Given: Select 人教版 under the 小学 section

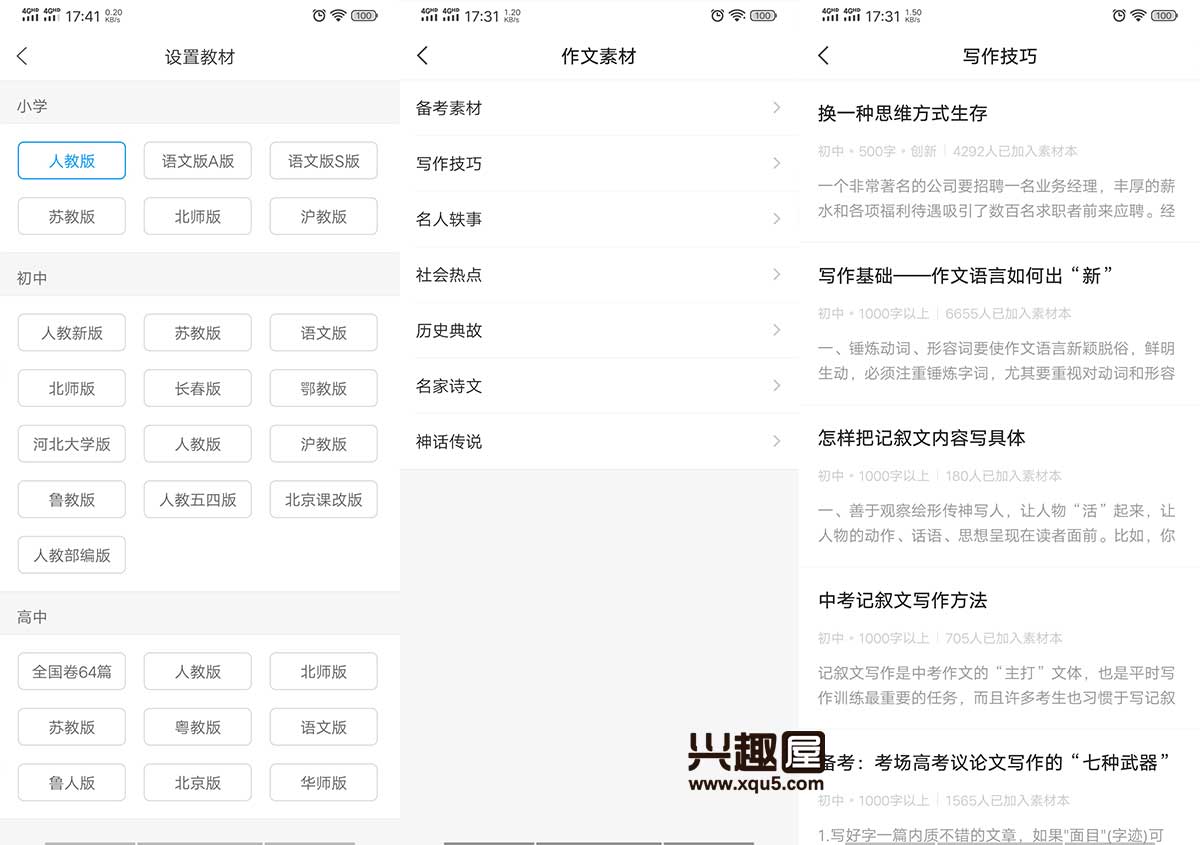Looking at the screenshot, I should point(72,160).
